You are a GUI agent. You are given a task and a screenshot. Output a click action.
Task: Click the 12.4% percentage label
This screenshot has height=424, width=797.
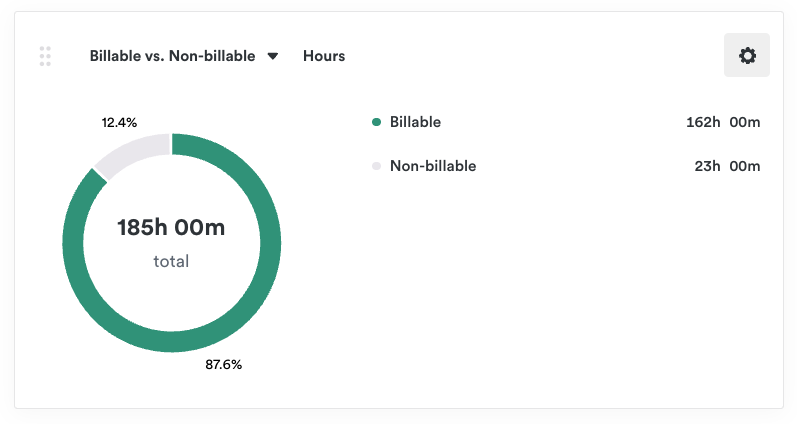click(119, 122)
